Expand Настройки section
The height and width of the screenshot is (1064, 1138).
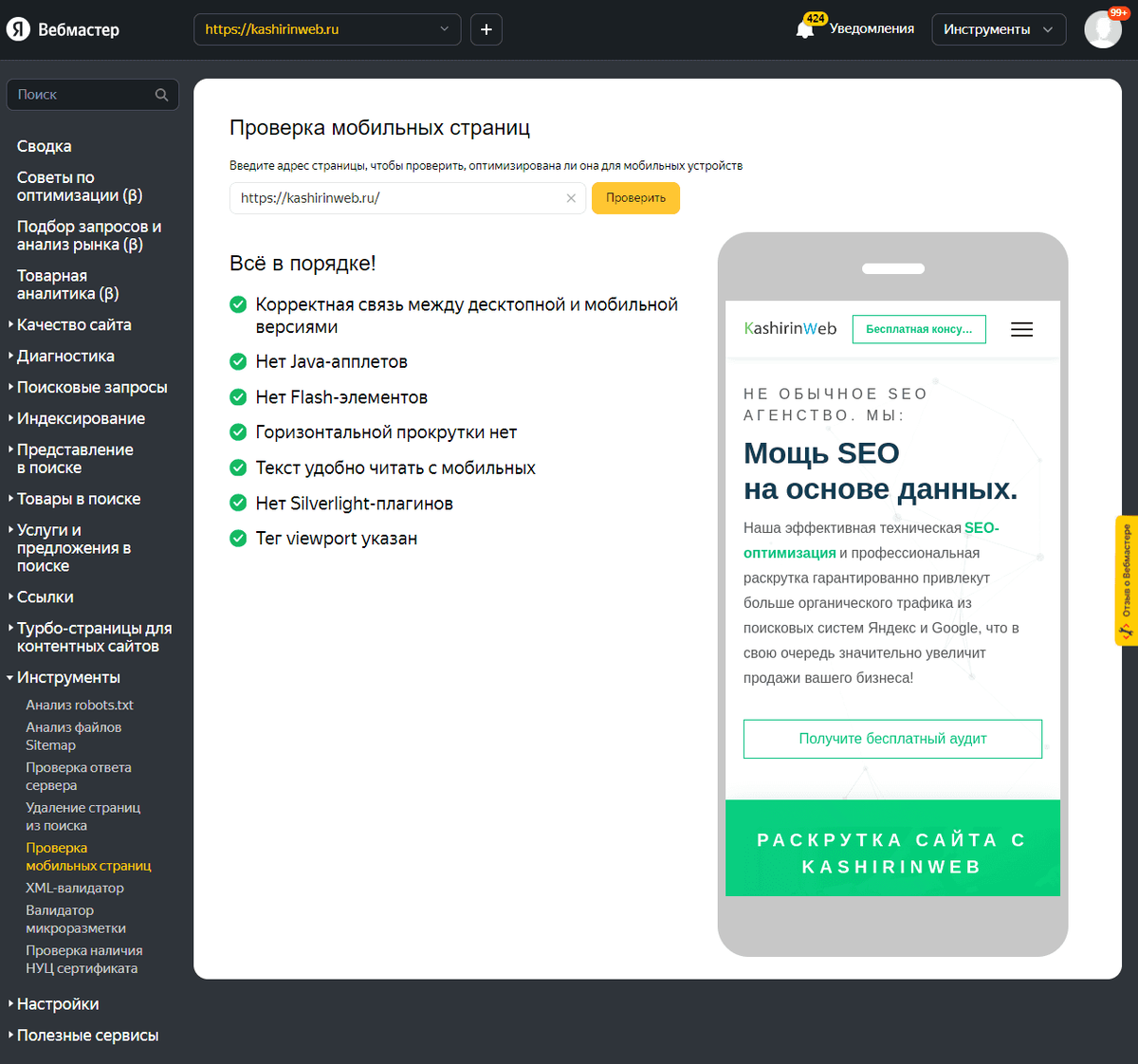57,1003
